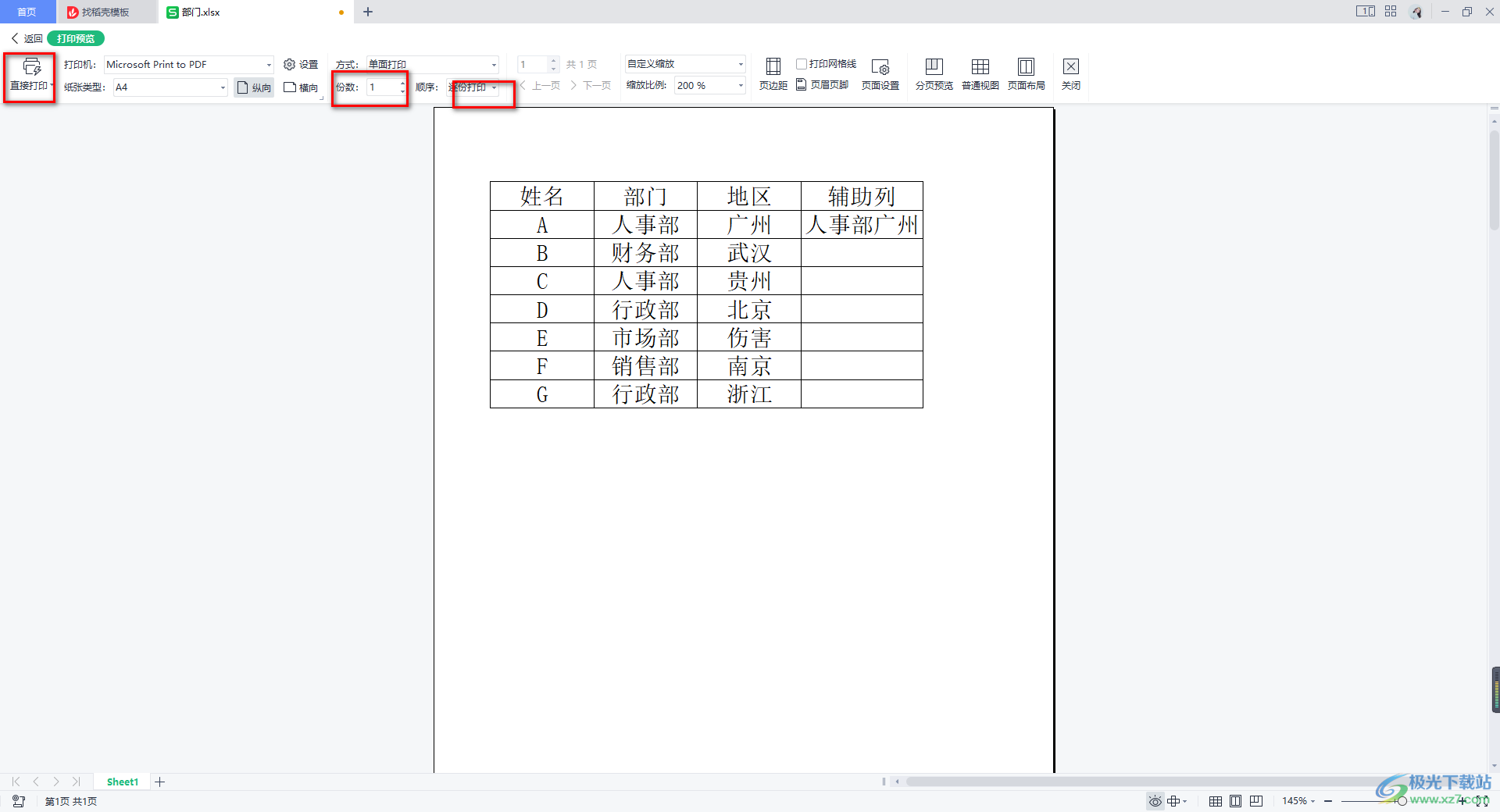Screen dimensions: 1500x812
Task: Expand the 打印机 printer dropdown
Action: click(x=269, y=65)
